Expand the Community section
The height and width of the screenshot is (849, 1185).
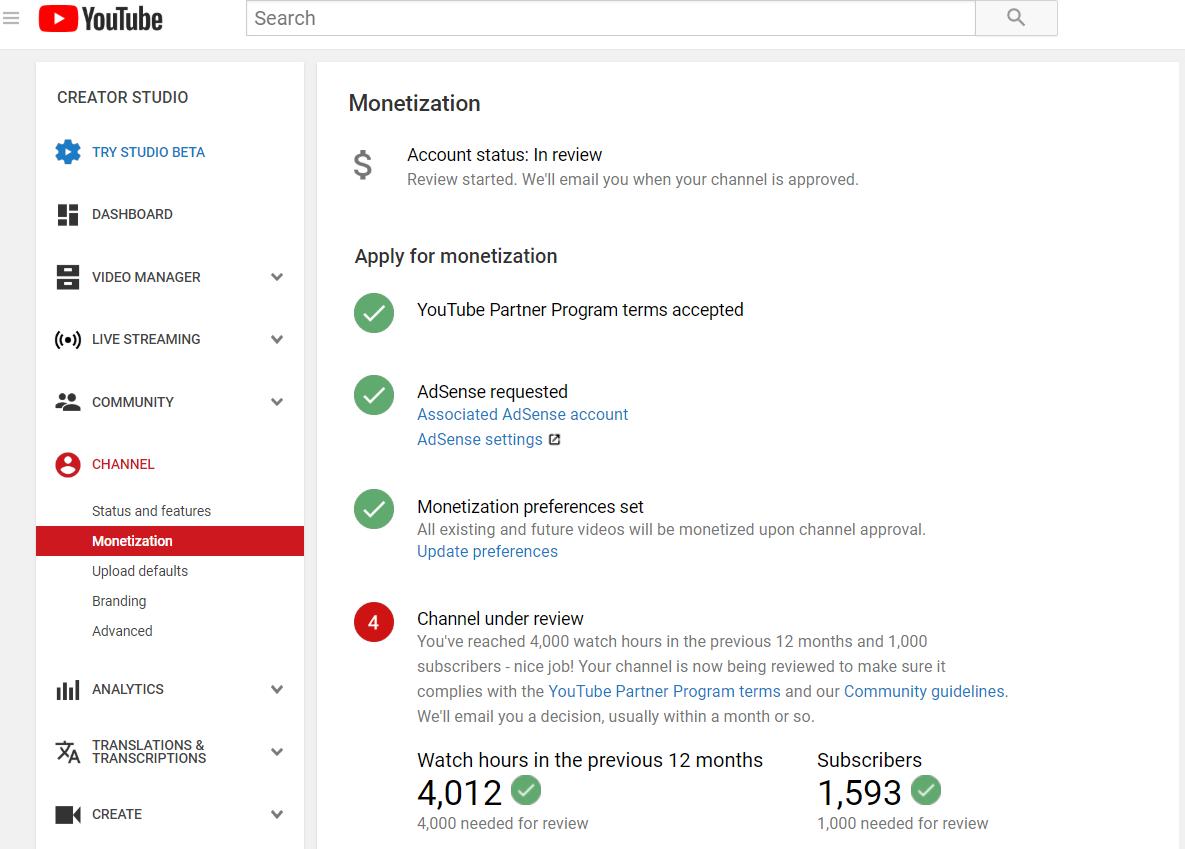(x=277, y=402)
